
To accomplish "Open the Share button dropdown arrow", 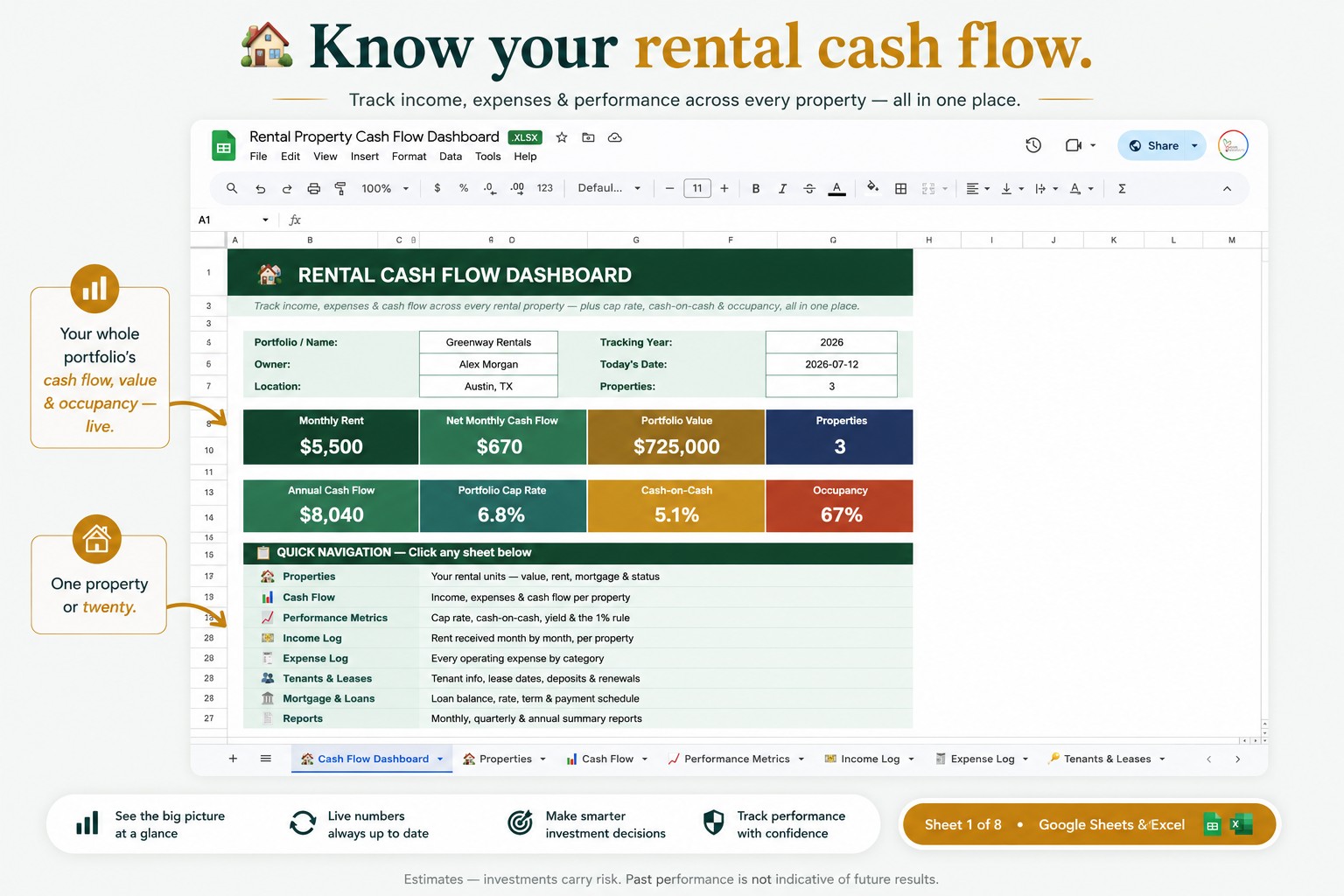I will [1194, 145].
